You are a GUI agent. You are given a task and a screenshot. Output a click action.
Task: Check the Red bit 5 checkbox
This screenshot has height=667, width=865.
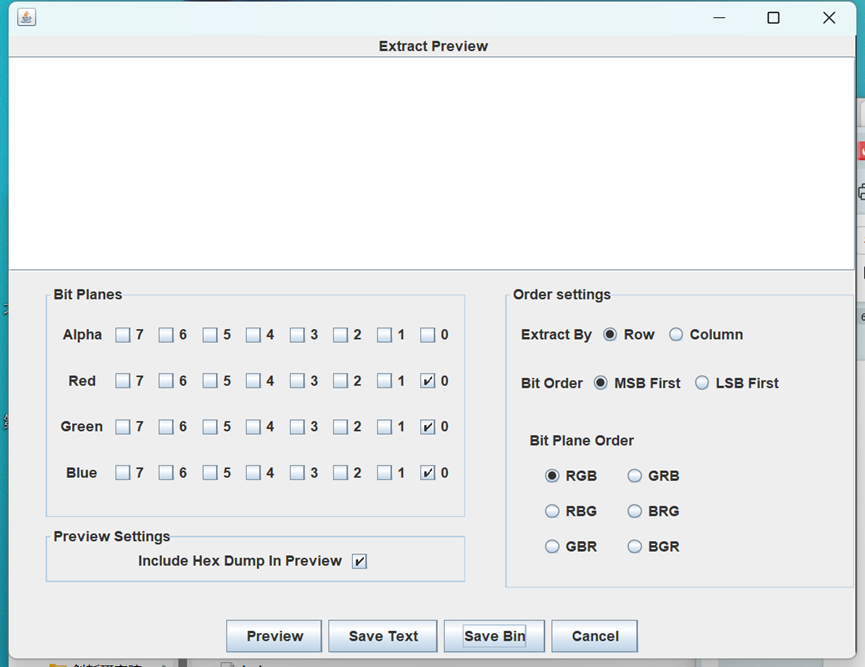(210, 381)
